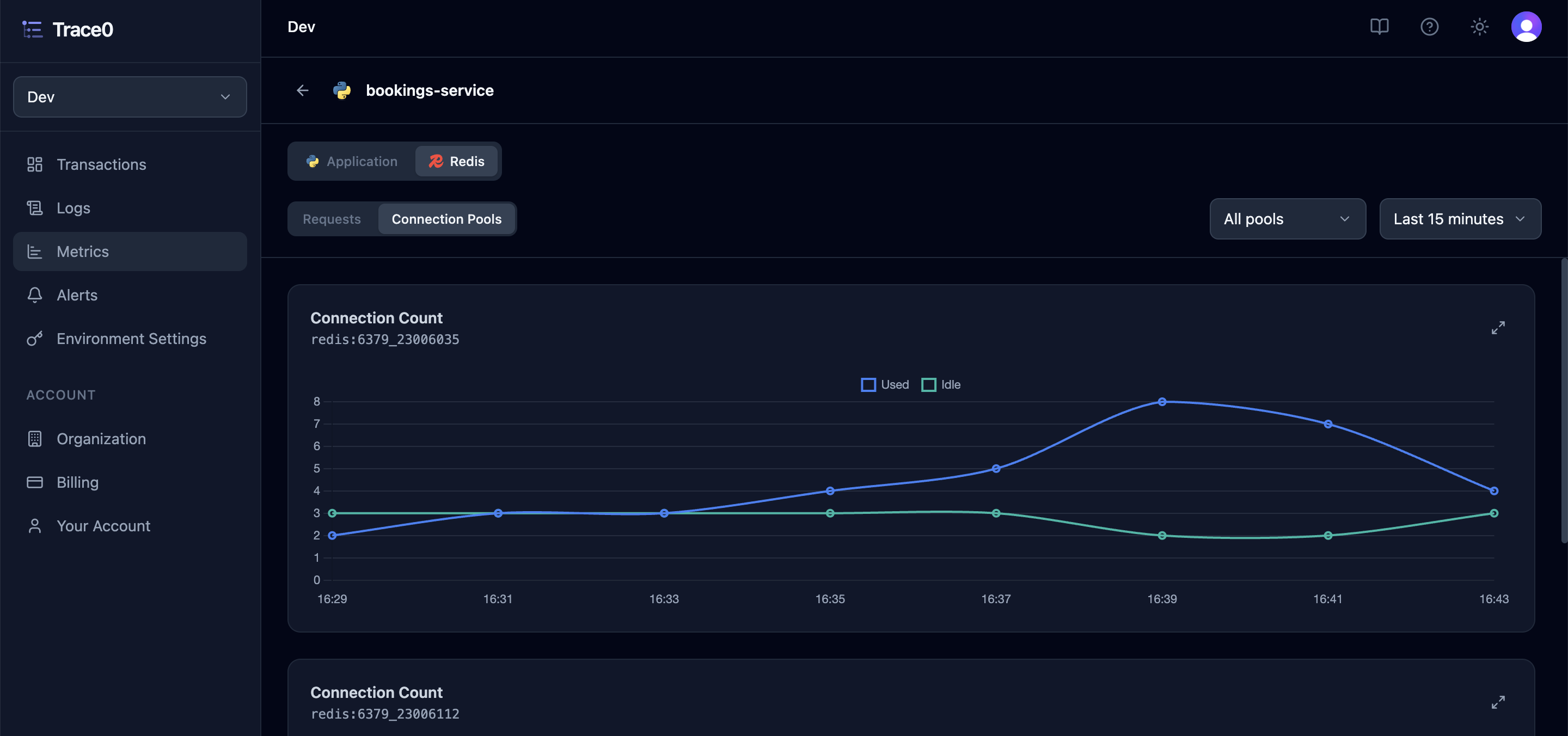Open the All pools dropdown
The width and height of the screenshot is (1568, 736).
coord(1288,218)
